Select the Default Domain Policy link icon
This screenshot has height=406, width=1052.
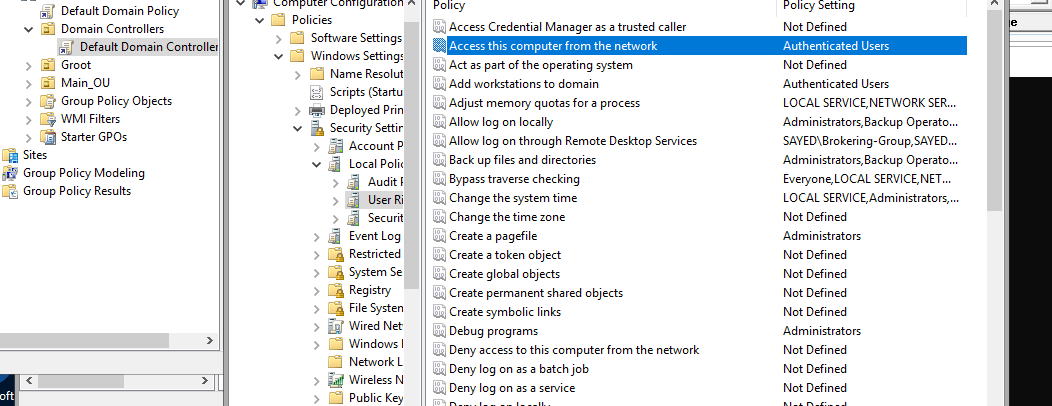(x=48, y=11)
